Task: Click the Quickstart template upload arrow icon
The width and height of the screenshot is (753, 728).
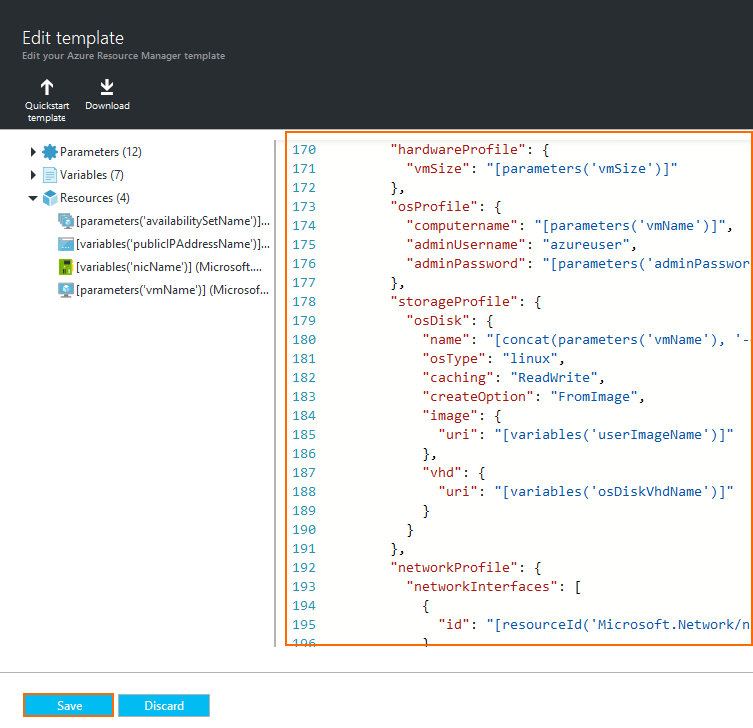Action: click(47, 87)
